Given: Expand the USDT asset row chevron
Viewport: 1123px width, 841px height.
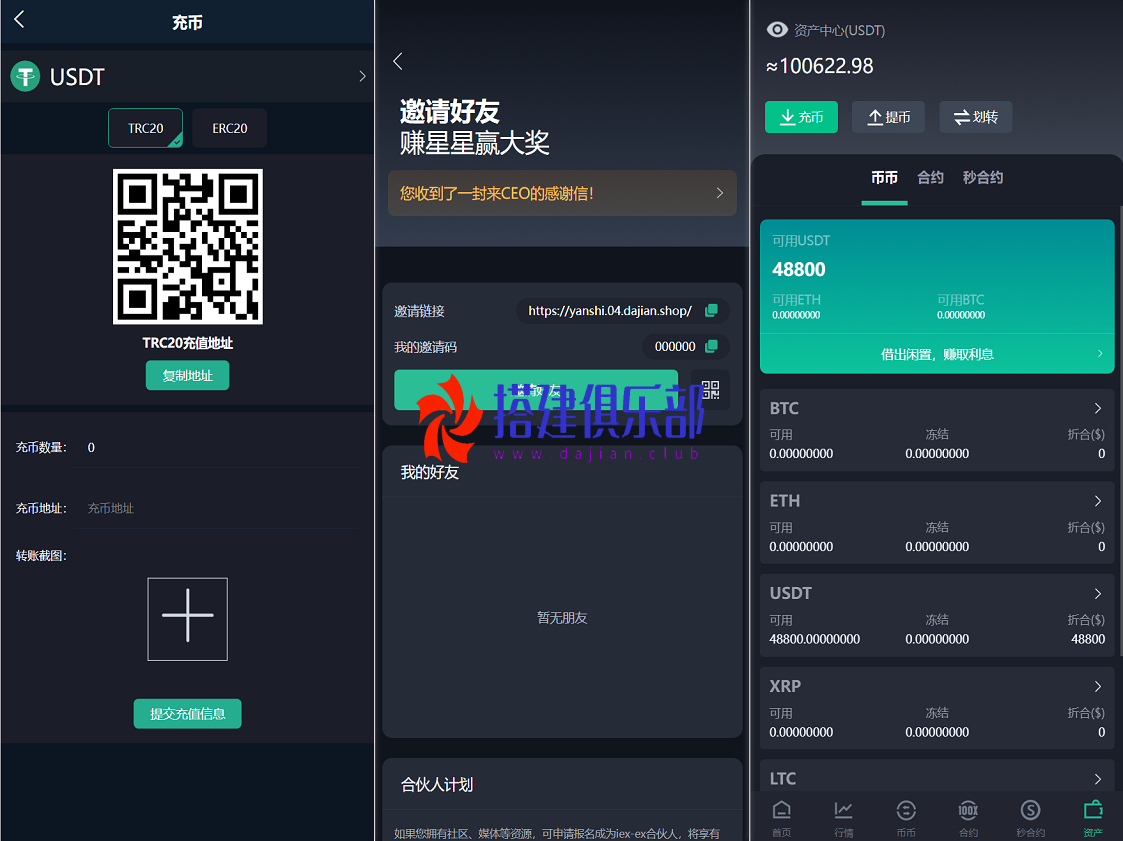Looking at the screenshot, I should coord(1098,593).
